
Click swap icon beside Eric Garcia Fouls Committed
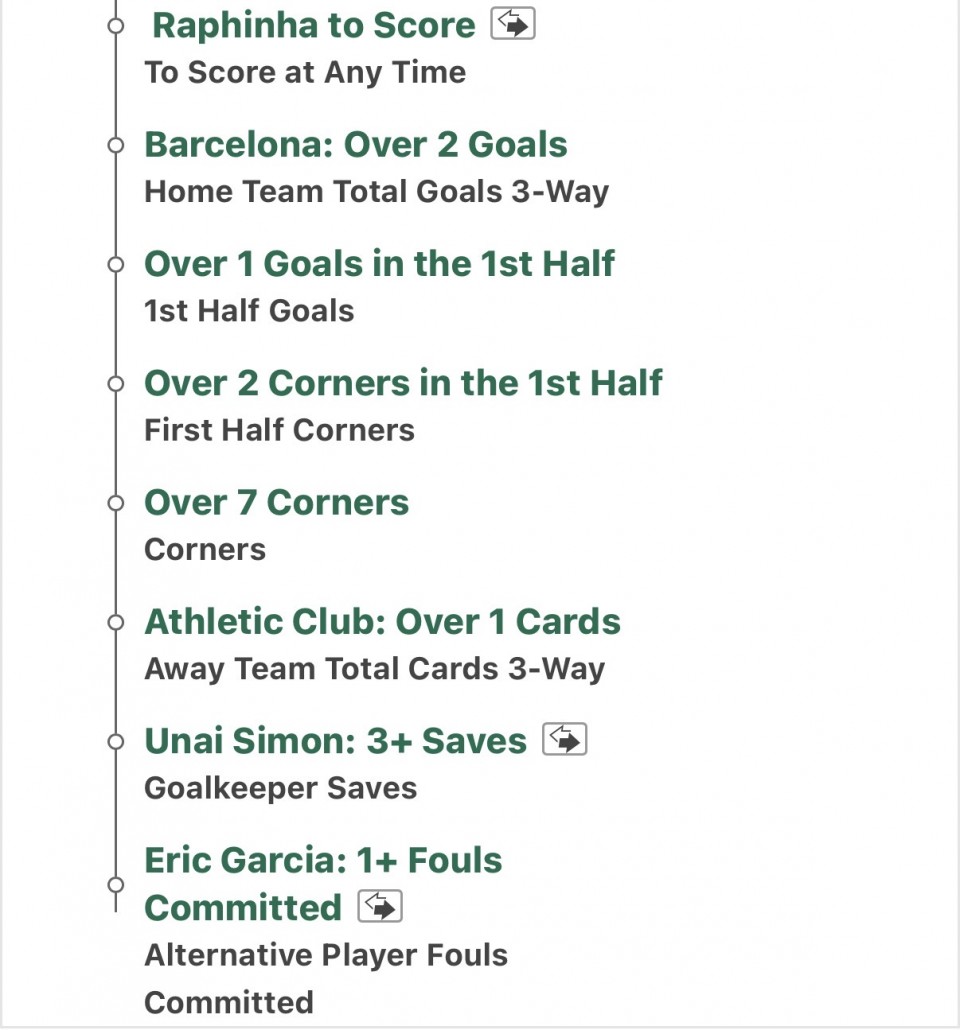(x=380, y=907)
